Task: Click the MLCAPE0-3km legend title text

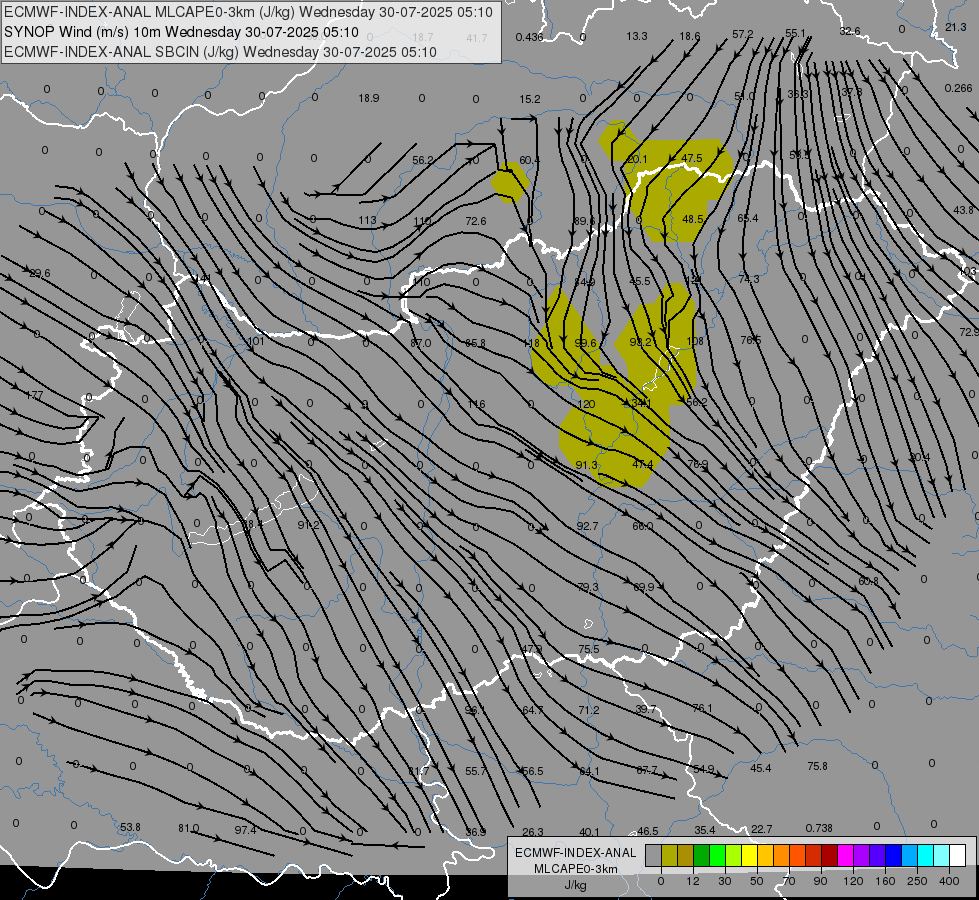Action: click(x=576, y=869)
